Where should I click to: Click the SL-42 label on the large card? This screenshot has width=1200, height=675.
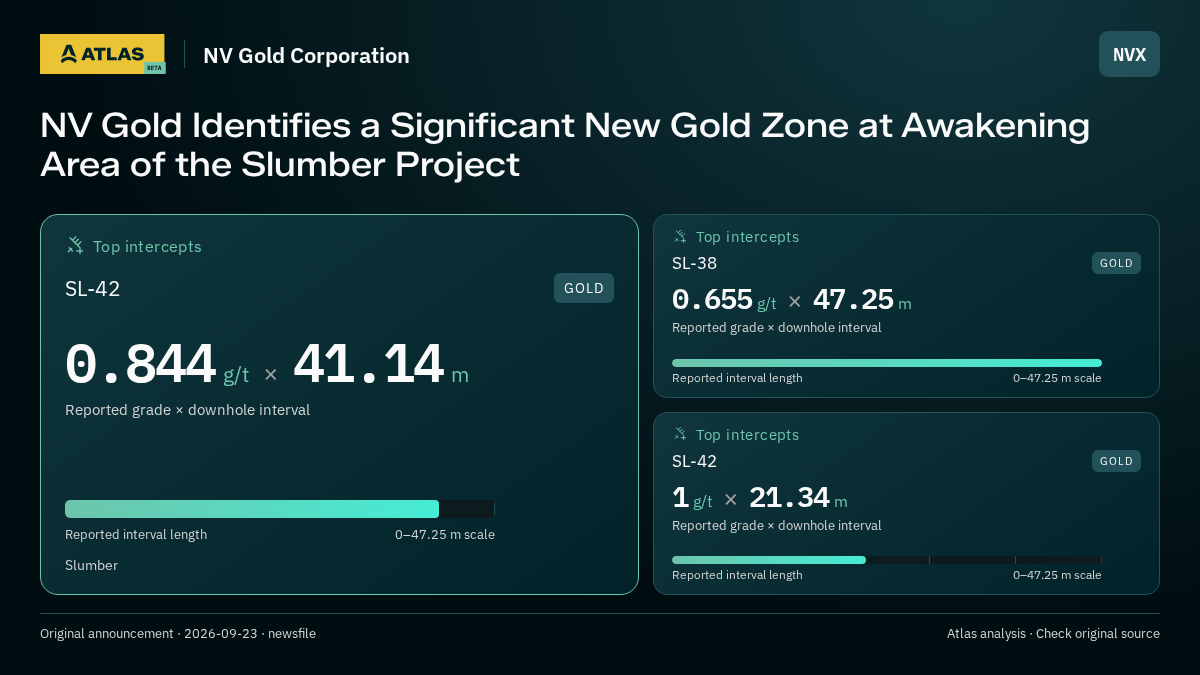pyautogui.click(x=93, y=289)
